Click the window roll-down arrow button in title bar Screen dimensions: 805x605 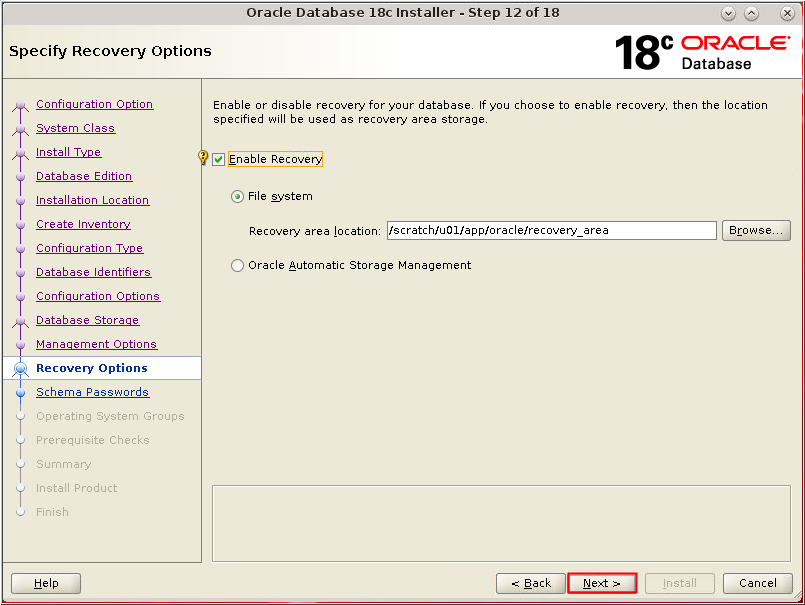pos(728,13)
